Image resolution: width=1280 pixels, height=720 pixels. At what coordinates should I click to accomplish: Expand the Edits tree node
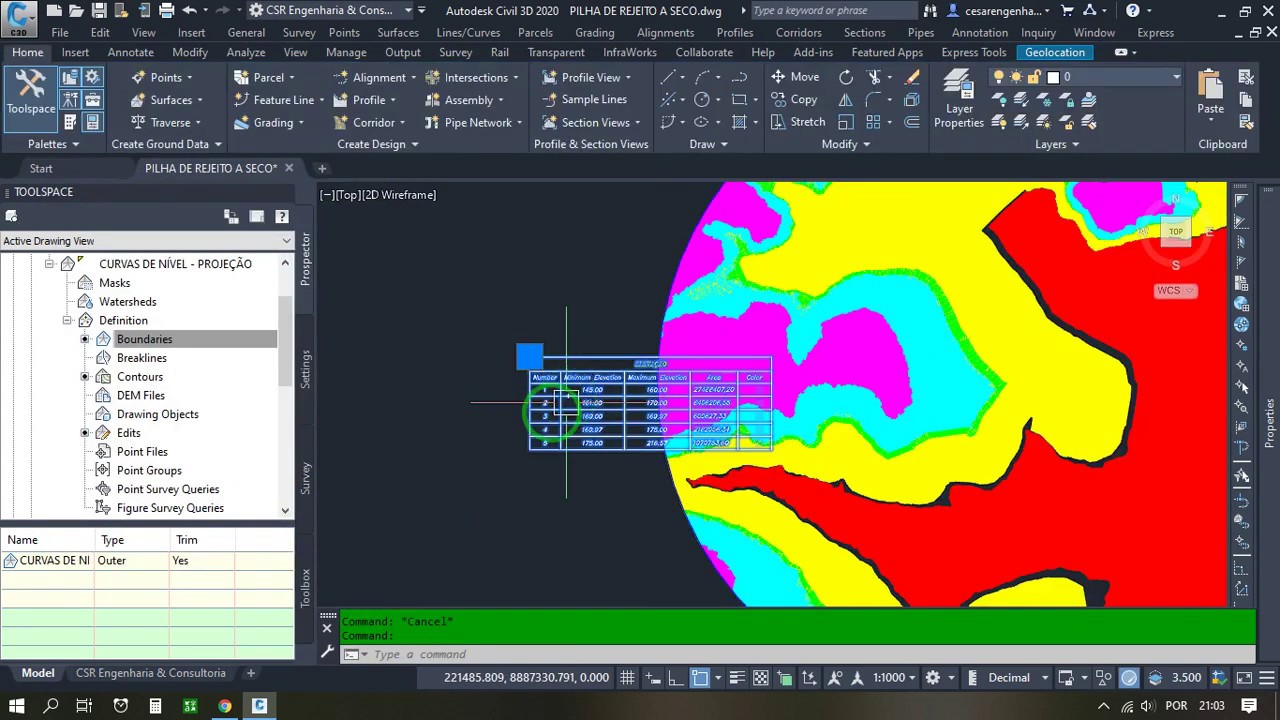tap(85, 433)
